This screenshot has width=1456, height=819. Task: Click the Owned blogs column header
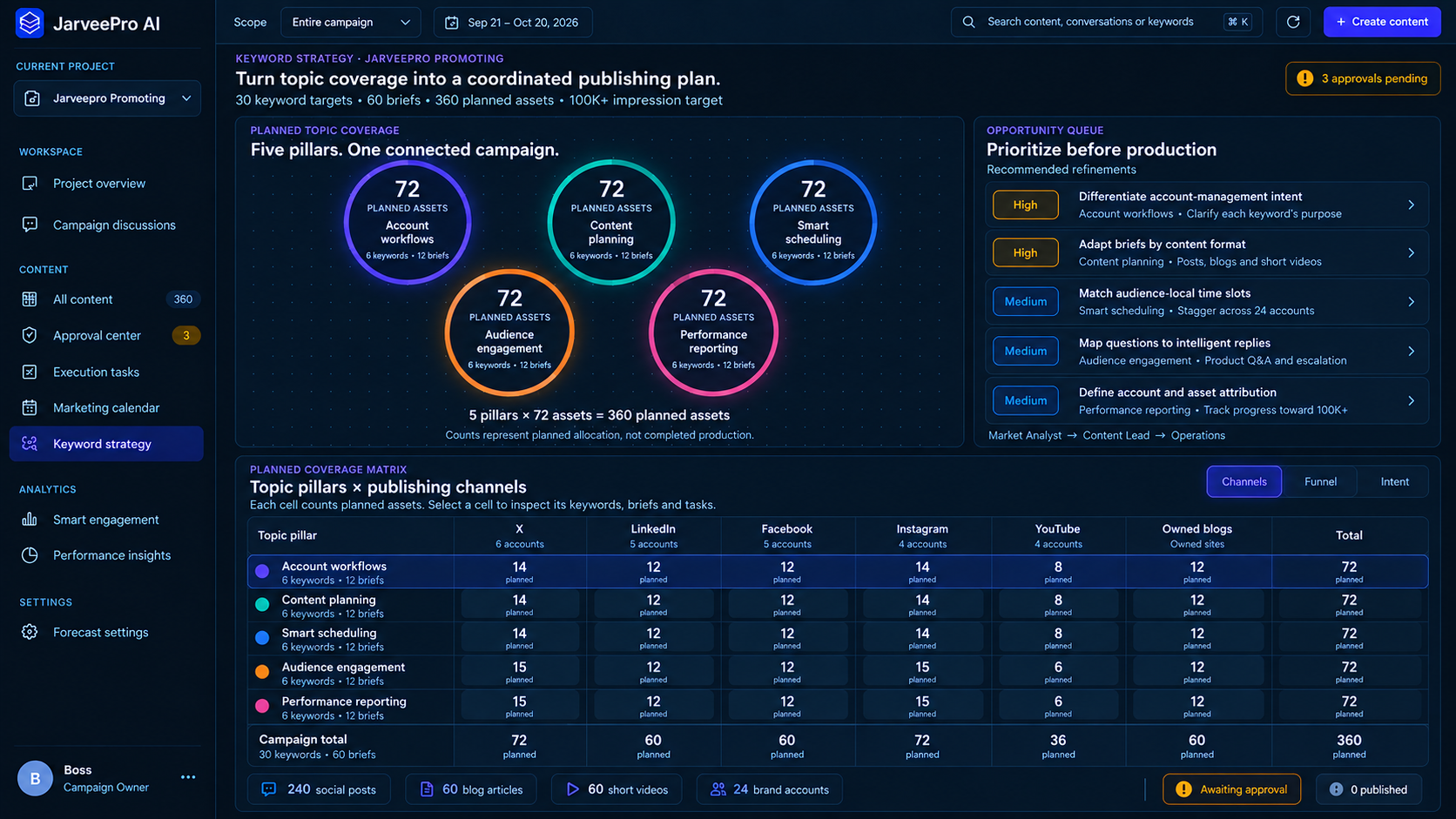(1196, 535)
